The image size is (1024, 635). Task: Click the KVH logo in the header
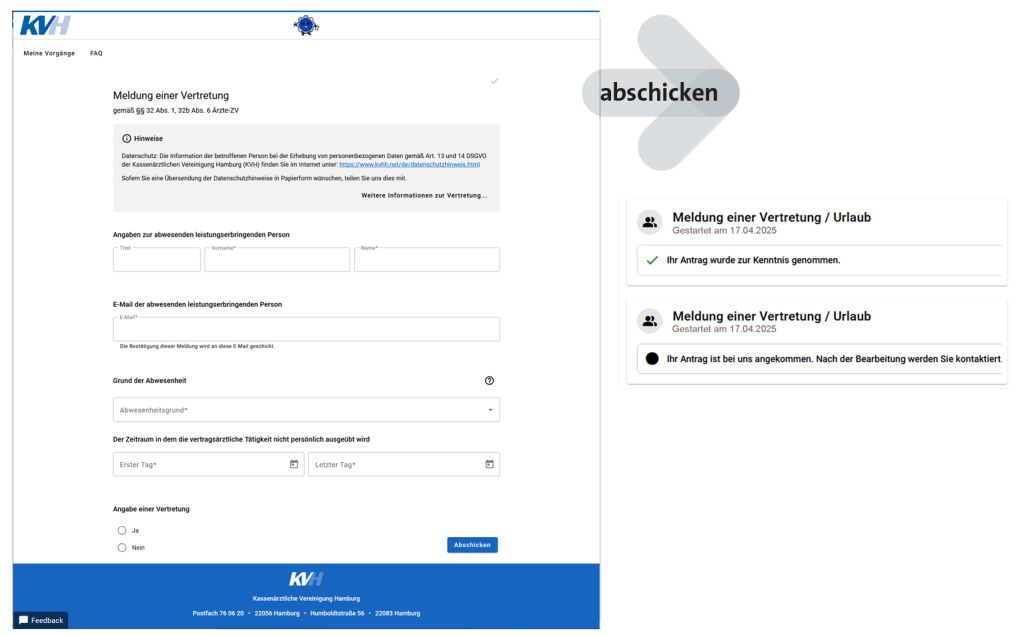pyautogui.click(x=45, y=26)
